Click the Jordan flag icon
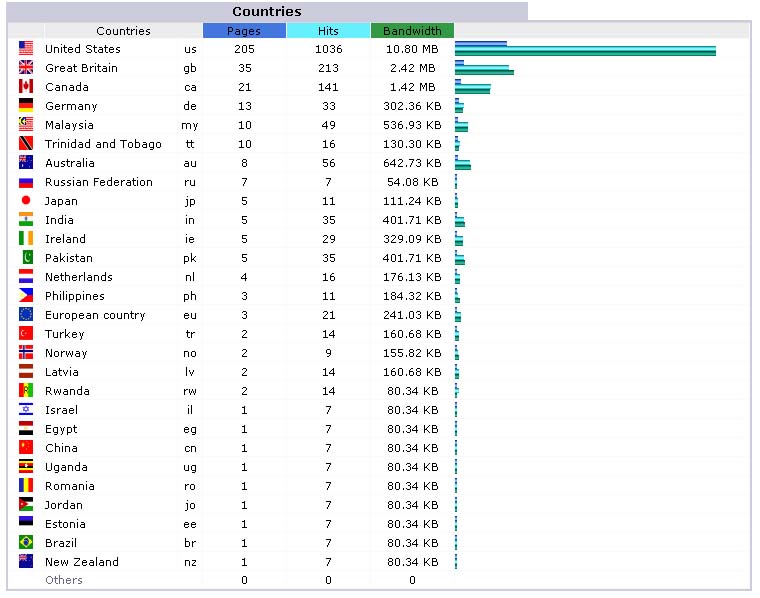This screenshot has height=598, width=760. tap(26, 504)
